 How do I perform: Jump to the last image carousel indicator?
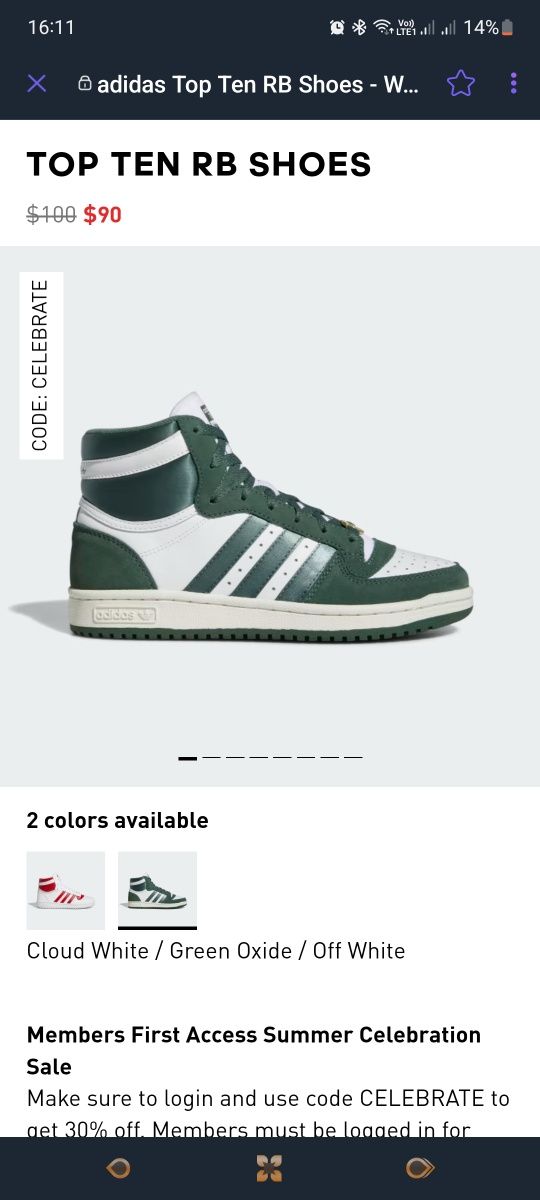click(353, 758)
